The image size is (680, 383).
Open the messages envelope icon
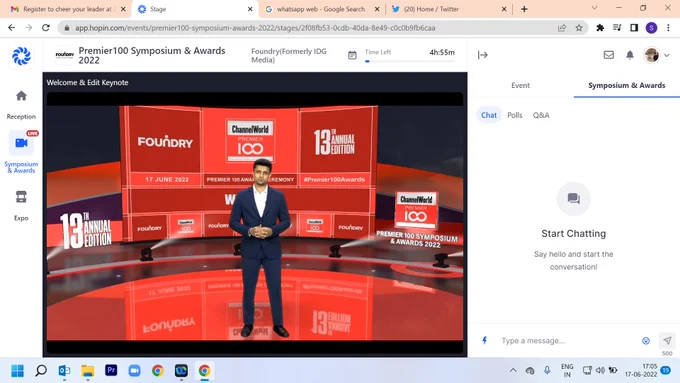click(x=608, y=55)
